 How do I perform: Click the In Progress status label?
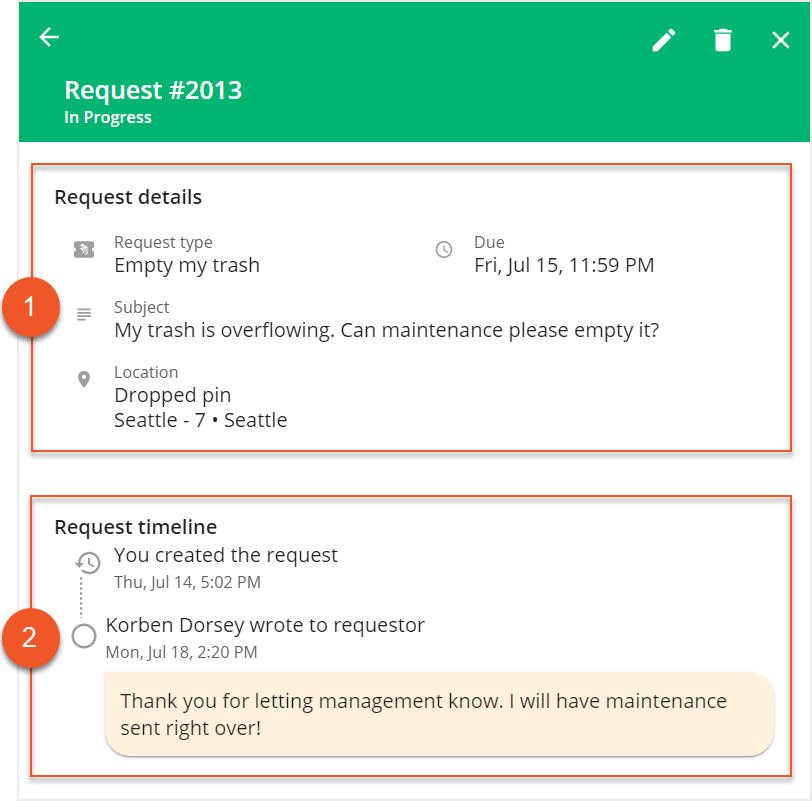point(107,117)
